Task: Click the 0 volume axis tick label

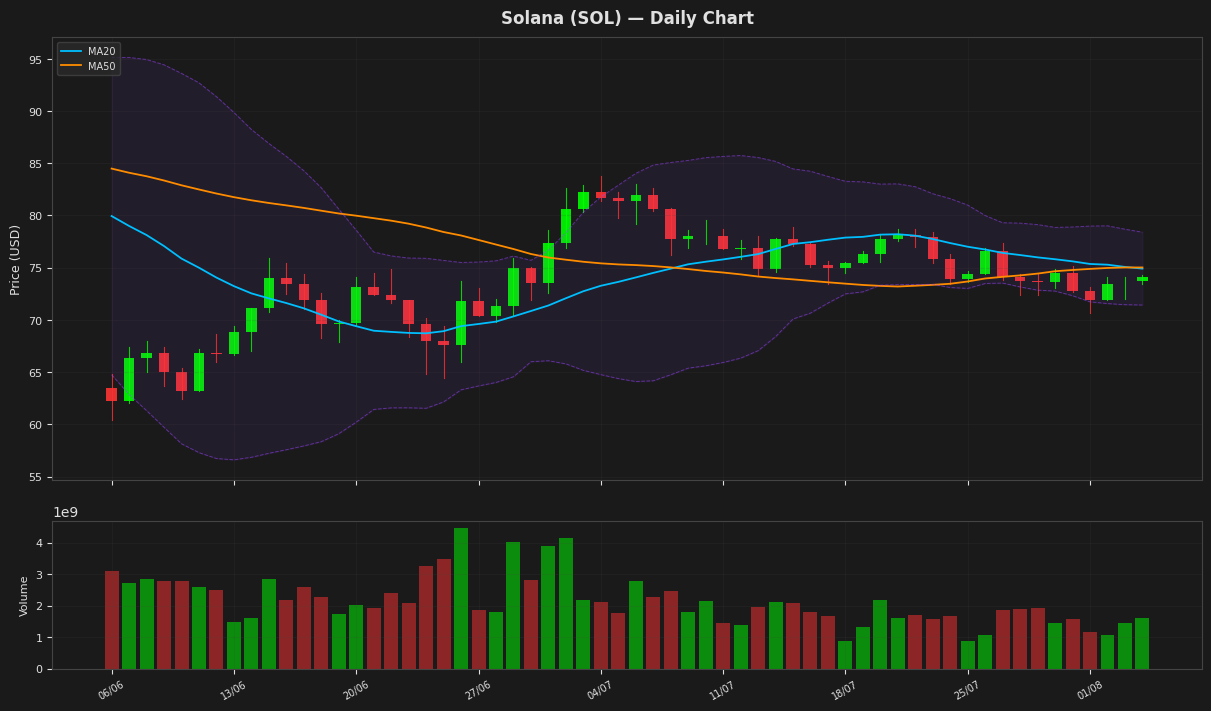Action: (39, 669)
